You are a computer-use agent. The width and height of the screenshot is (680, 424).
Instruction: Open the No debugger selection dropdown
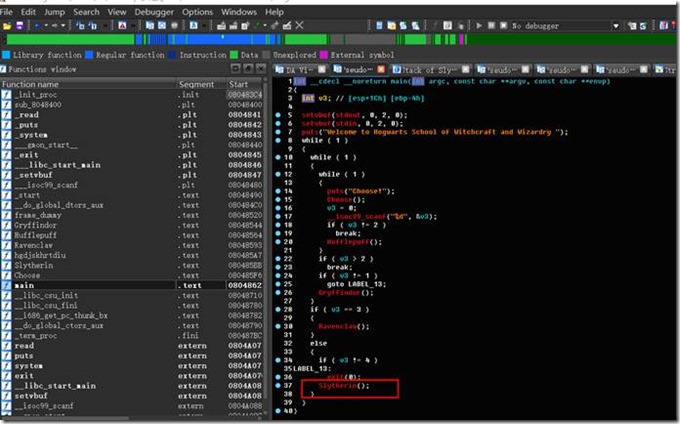[x=615, y=26]
